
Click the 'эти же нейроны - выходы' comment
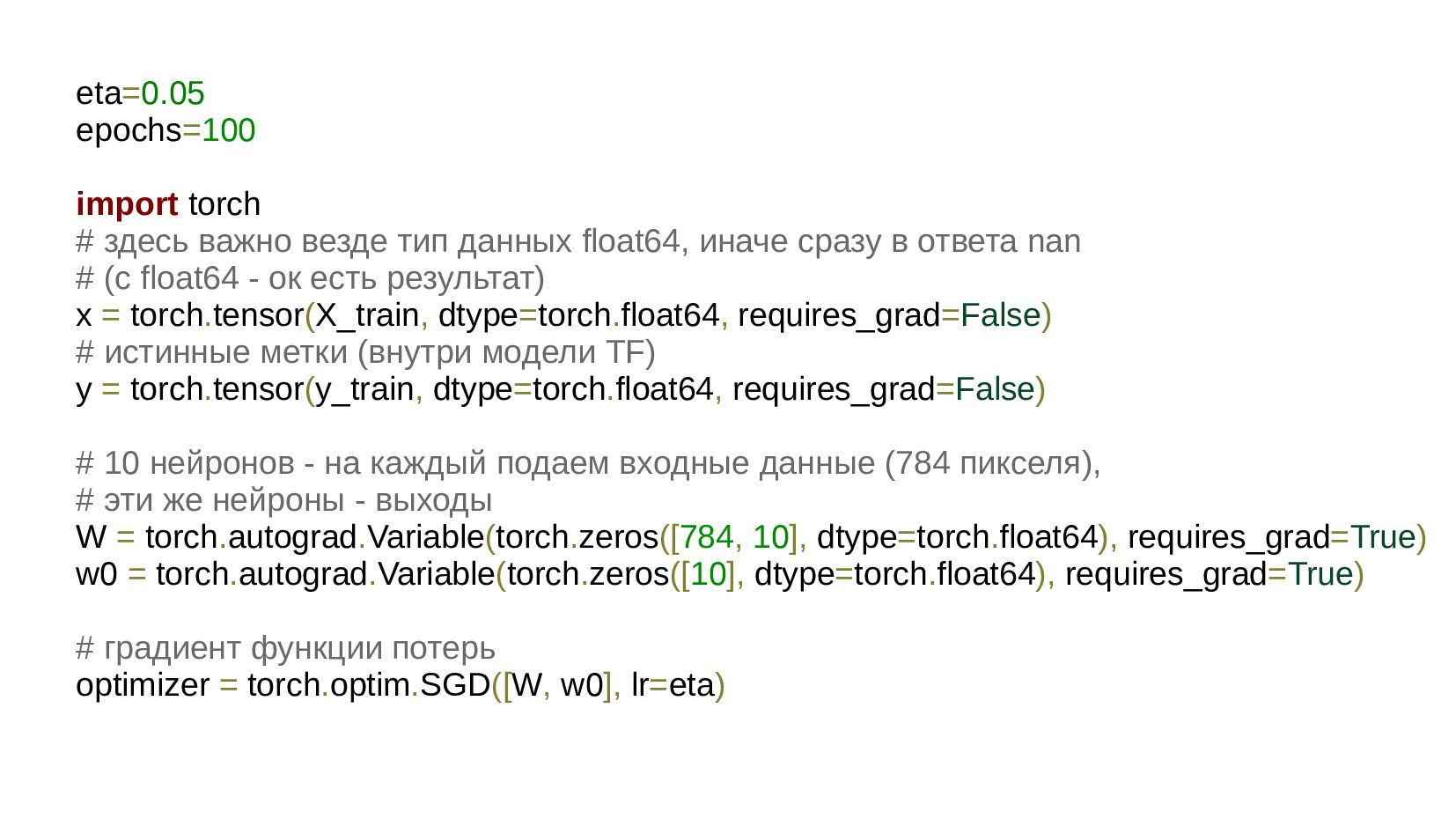[x=284, y=500]
